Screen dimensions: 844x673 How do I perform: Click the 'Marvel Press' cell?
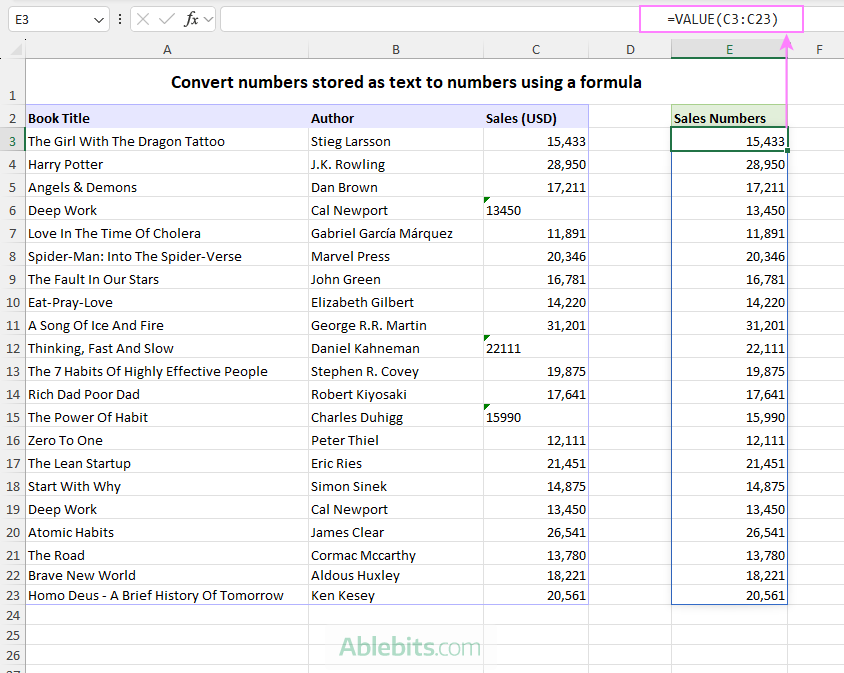click(396, 256)
